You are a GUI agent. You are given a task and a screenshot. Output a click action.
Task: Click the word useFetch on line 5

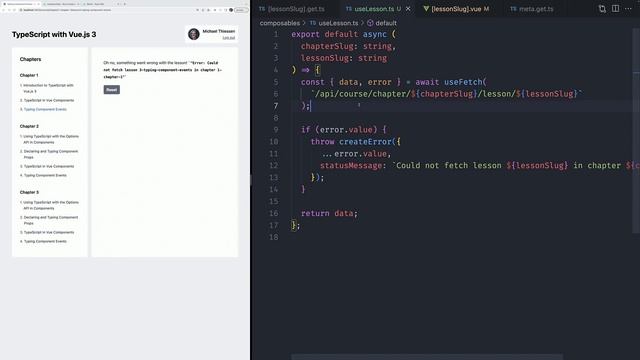click(x=463, y=82)
